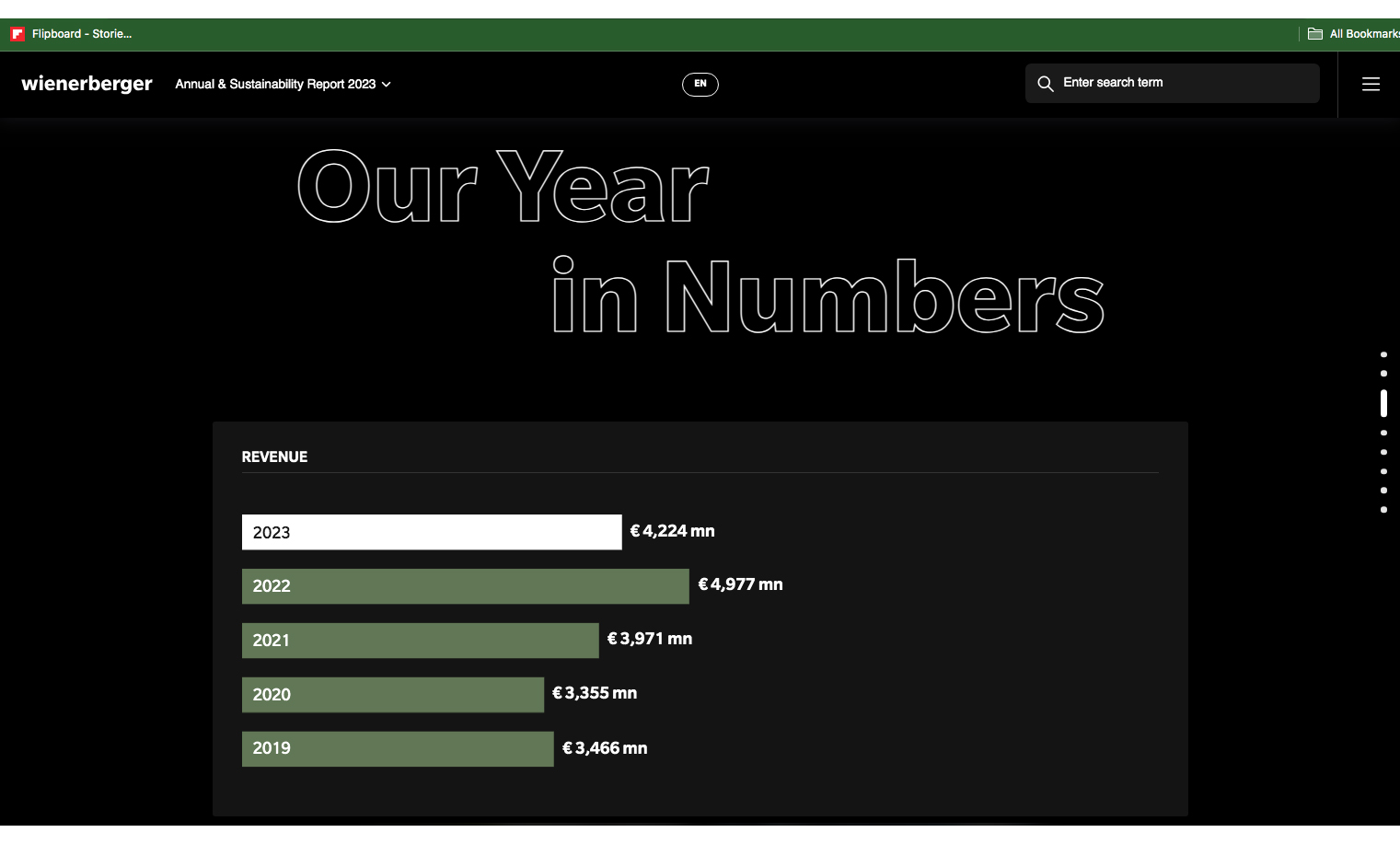Image resolution: width=1400 pixels, height=844 pixels.
Task: Click the wienerberger logo
Action: pyautogui.click(x=87, y=84)
